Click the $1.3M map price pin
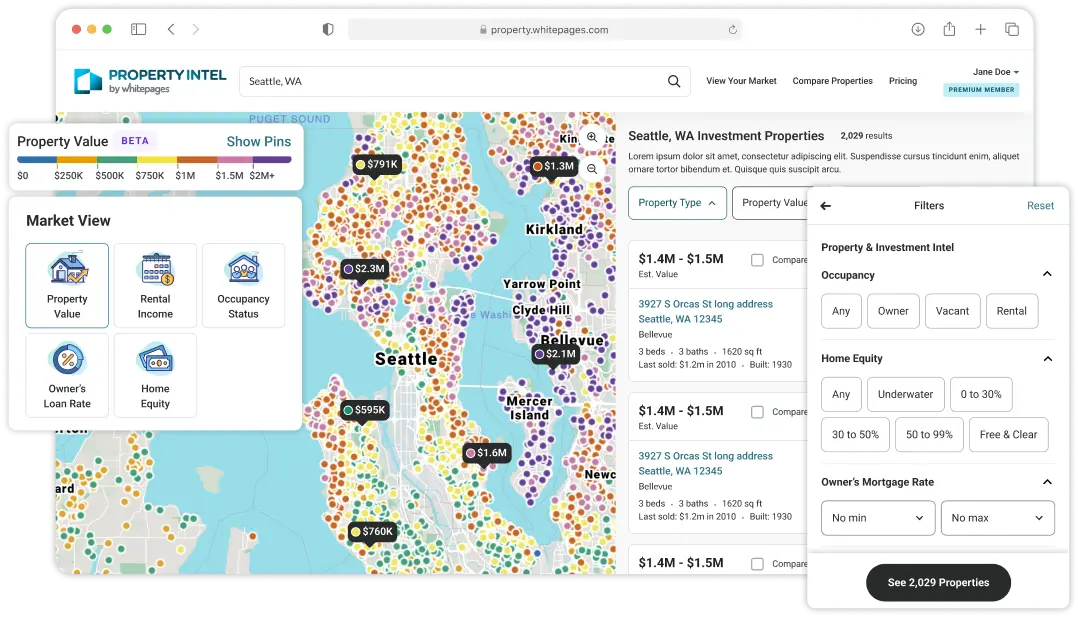Screen dimensions: 1078x617 tap(553, 166)
